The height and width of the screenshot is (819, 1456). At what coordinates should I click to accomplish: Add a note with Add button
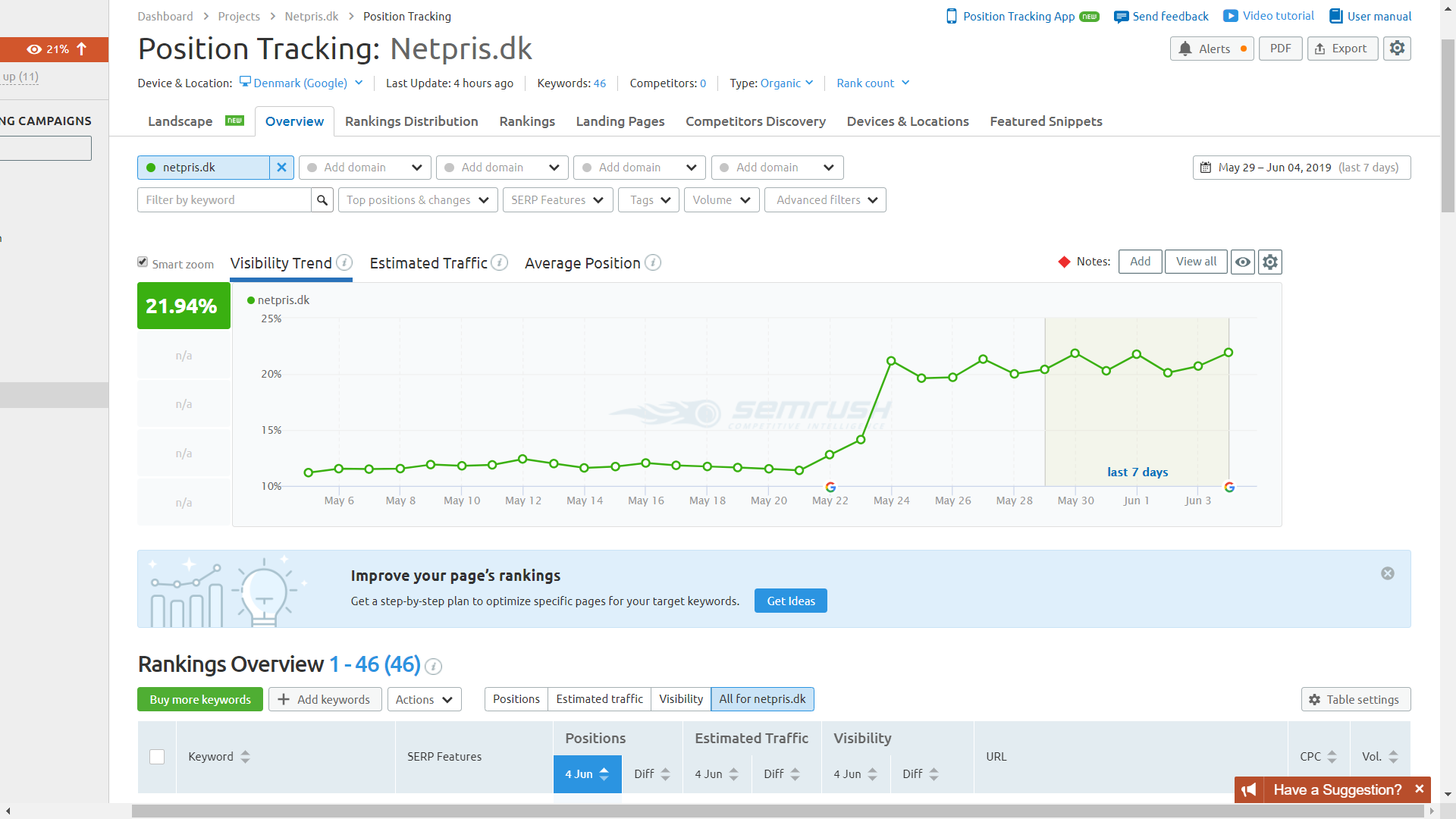[1140, 262]
